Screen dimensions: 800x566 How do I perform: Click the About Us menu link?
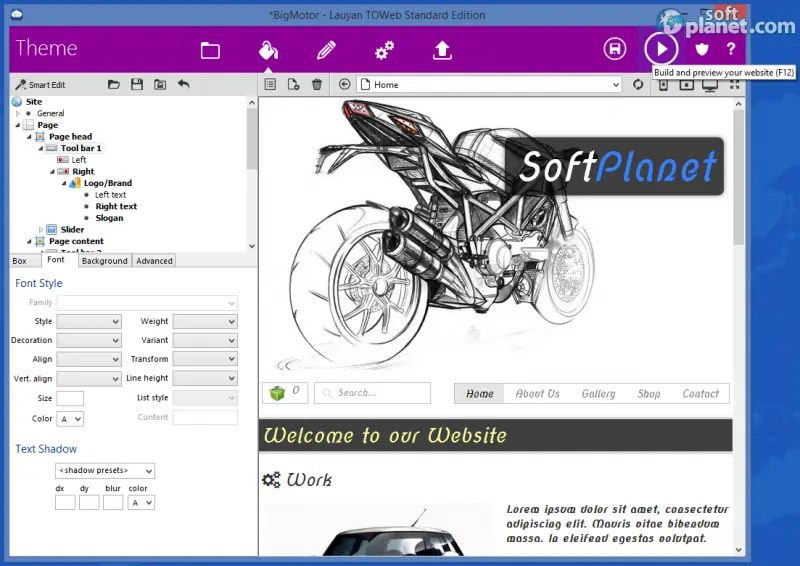[537, 393]
